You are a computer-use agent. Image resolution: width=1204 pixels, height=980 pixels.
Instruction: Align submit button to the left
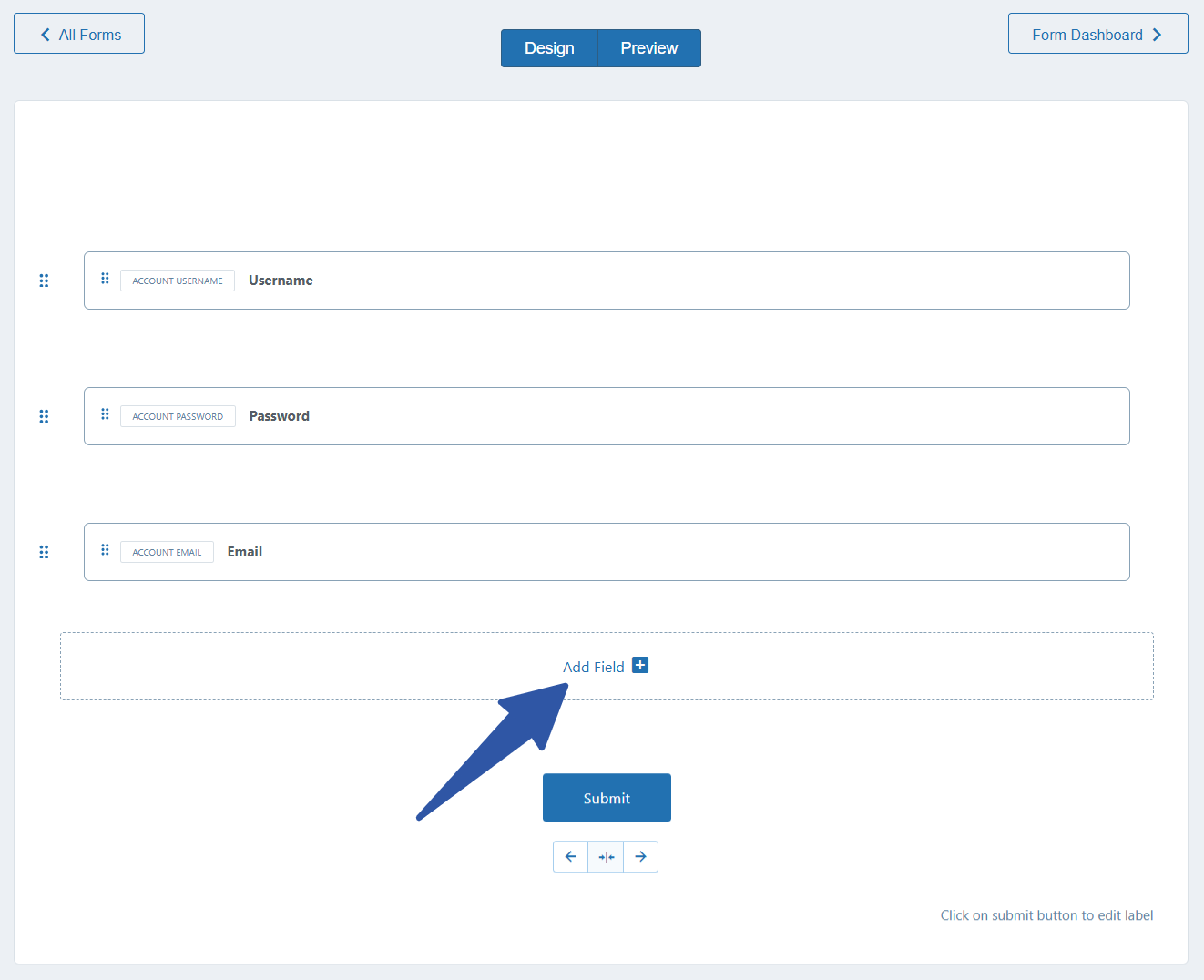(x=571, y=857)
